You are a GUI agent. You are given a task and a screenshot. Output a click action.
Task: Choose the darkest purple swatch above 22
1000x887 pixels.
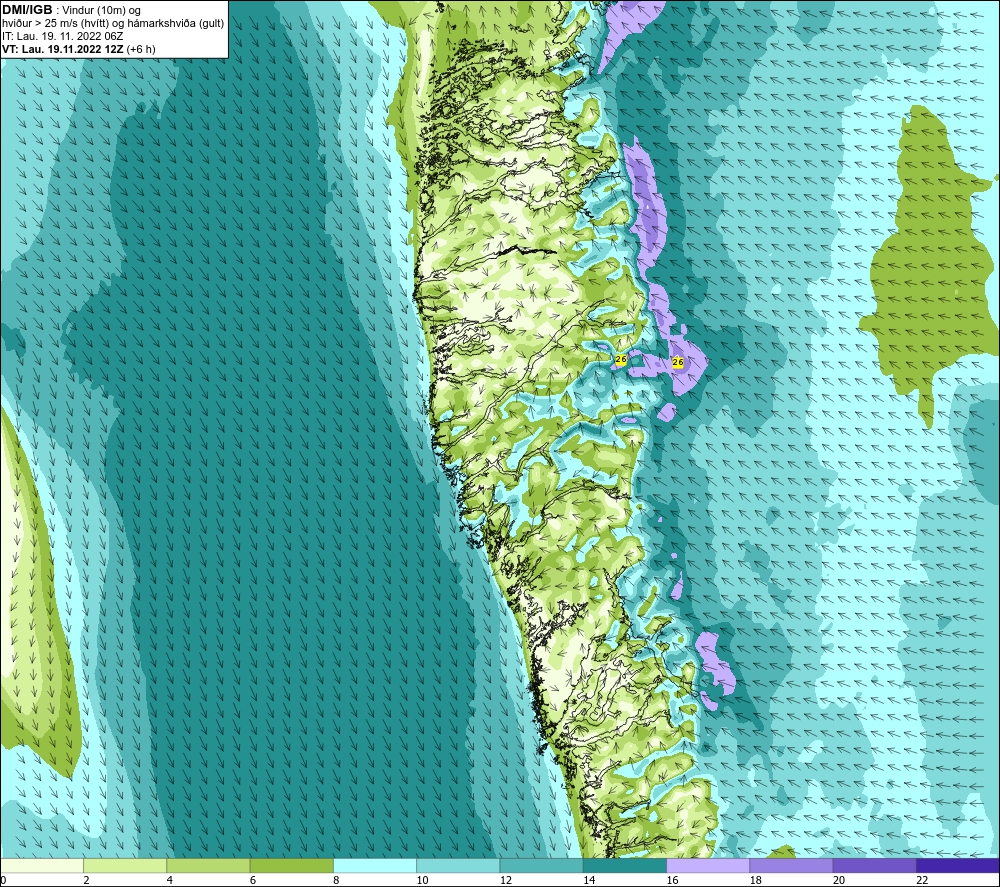pos(957,865)
